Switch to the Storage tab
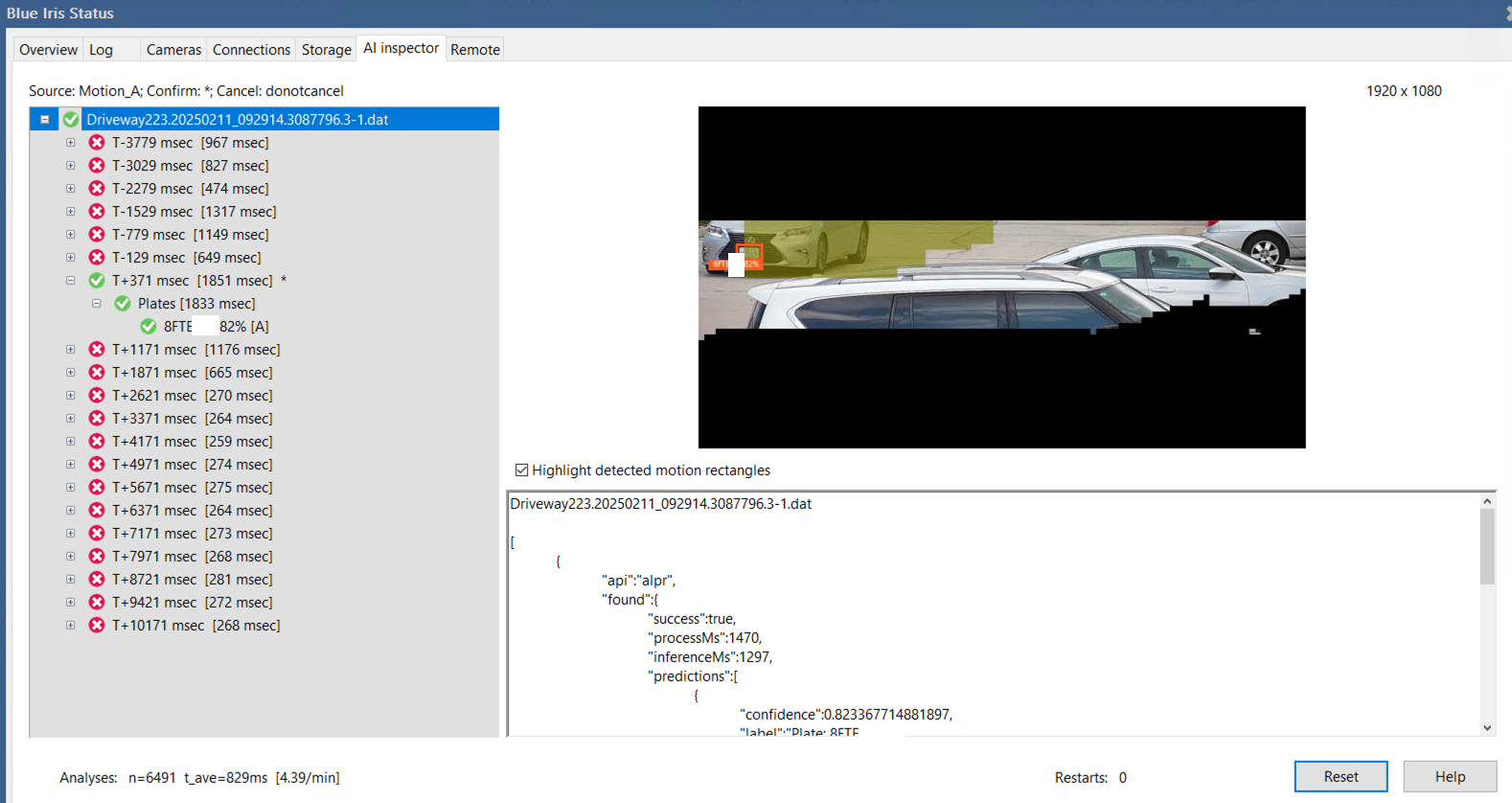This screenshot has width=1512, height=803. click(326, 50)
